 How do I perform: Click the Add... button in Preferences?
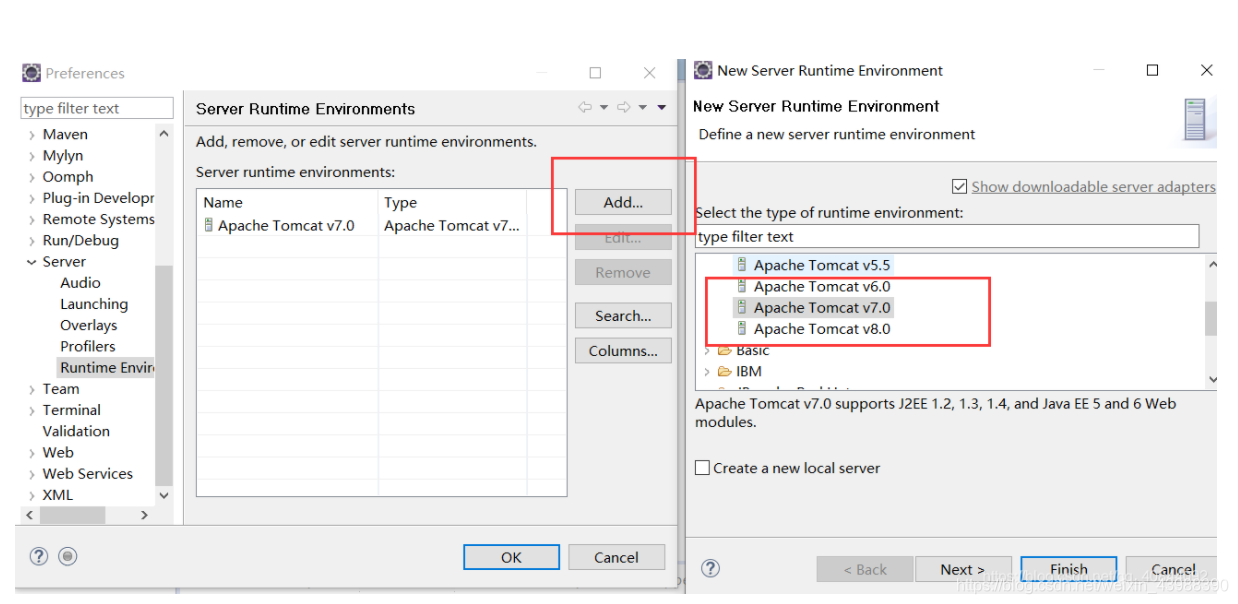(x=623, y=202)
